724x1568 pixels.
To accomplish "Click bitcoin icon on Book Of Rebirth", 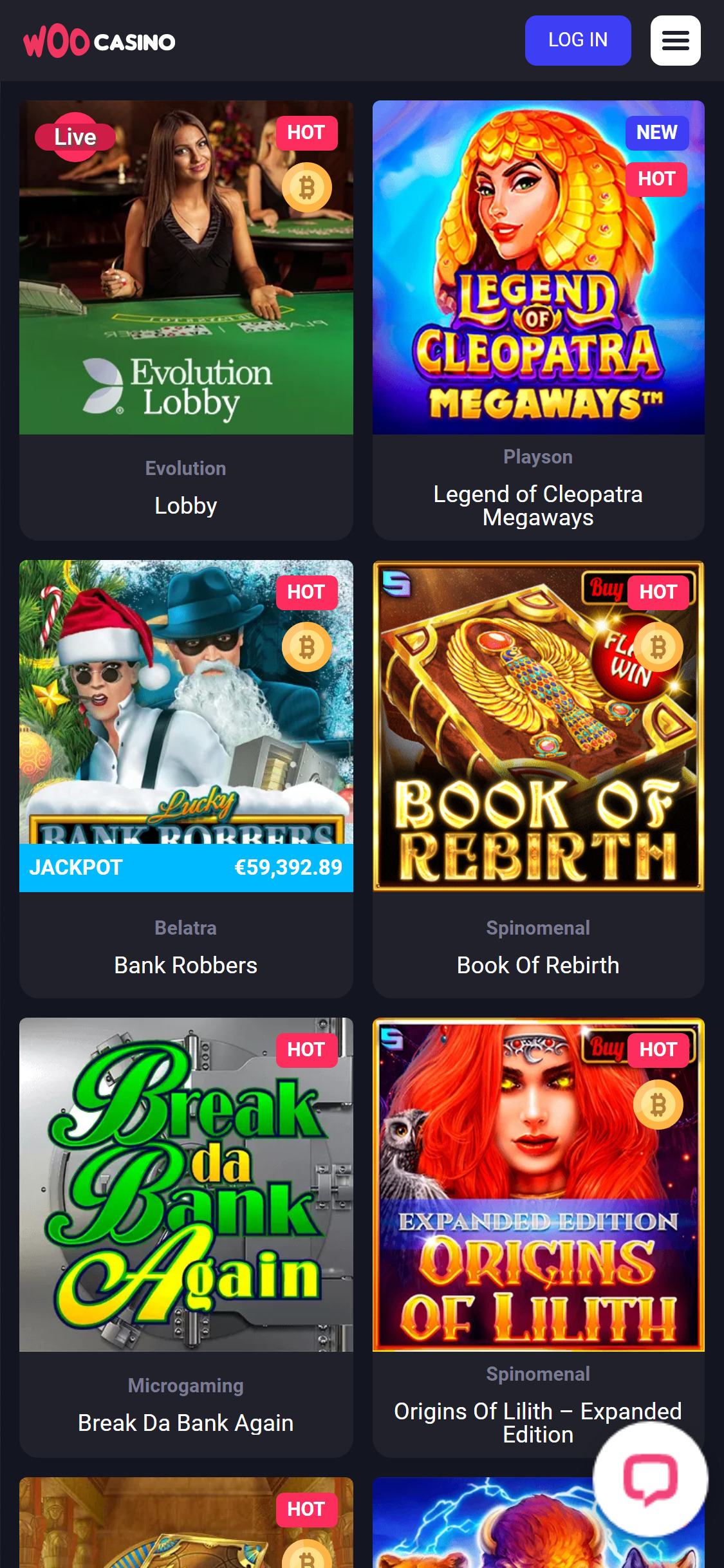I will (x=658, y=647).
